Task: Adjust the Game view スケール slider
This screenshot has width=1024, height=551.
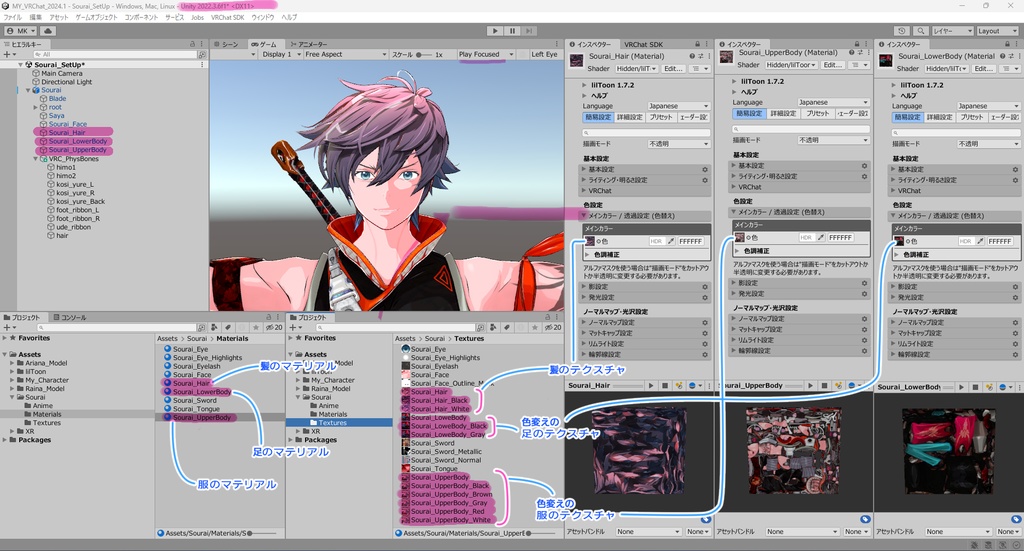Action: point(424,54)
